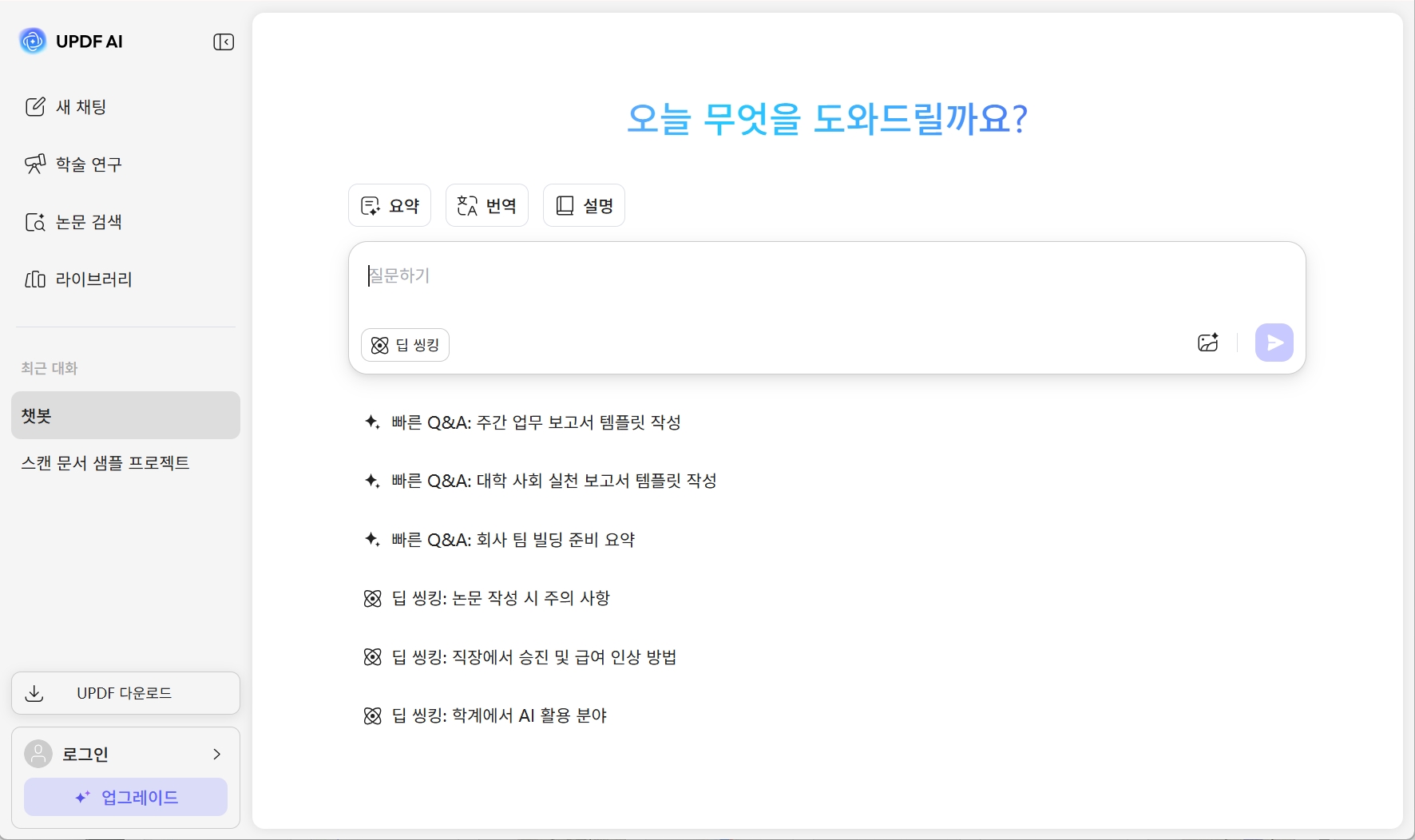
Task: Click the summary icon in 요약
Action: [371, 206]
